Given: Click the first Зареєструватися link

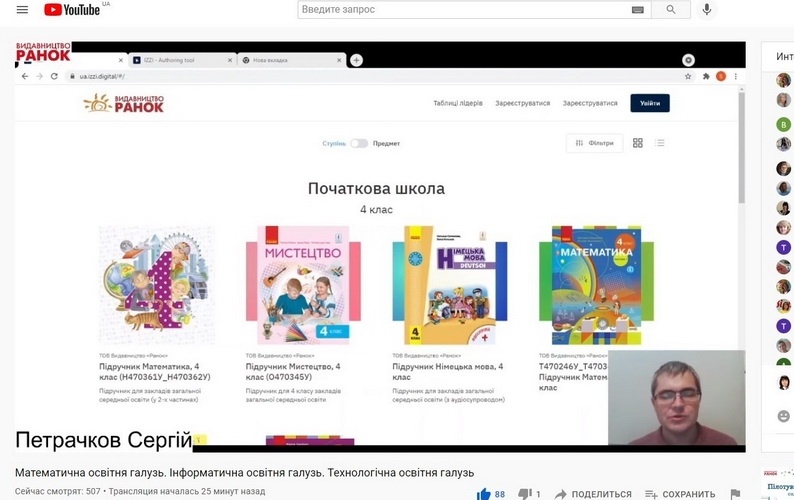Looking at the screenshot, I should click(x=523, y=103).
